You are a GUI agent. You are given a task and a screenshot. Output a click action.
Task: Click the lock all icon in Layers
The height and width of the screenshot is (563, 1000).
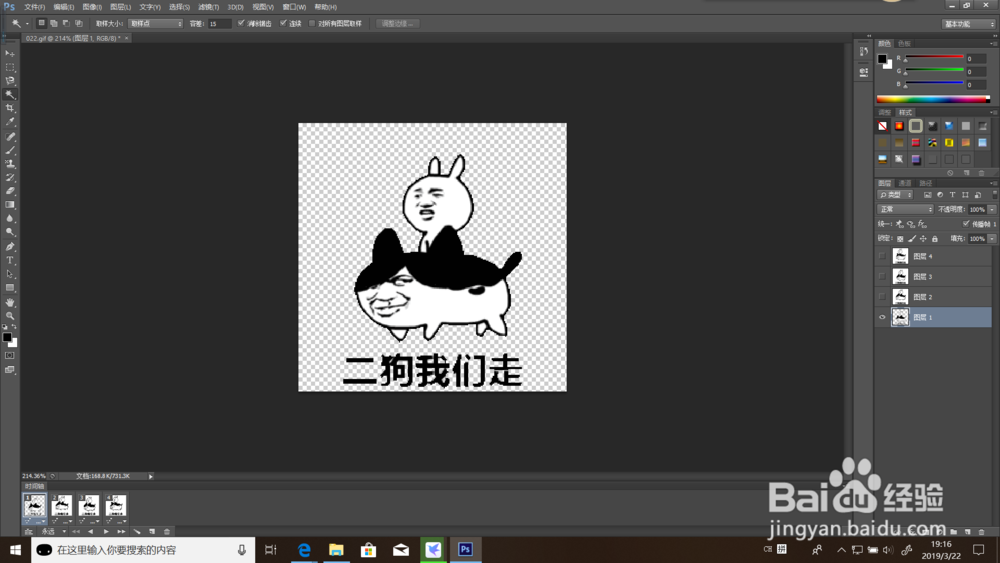[x=935, y=238]
